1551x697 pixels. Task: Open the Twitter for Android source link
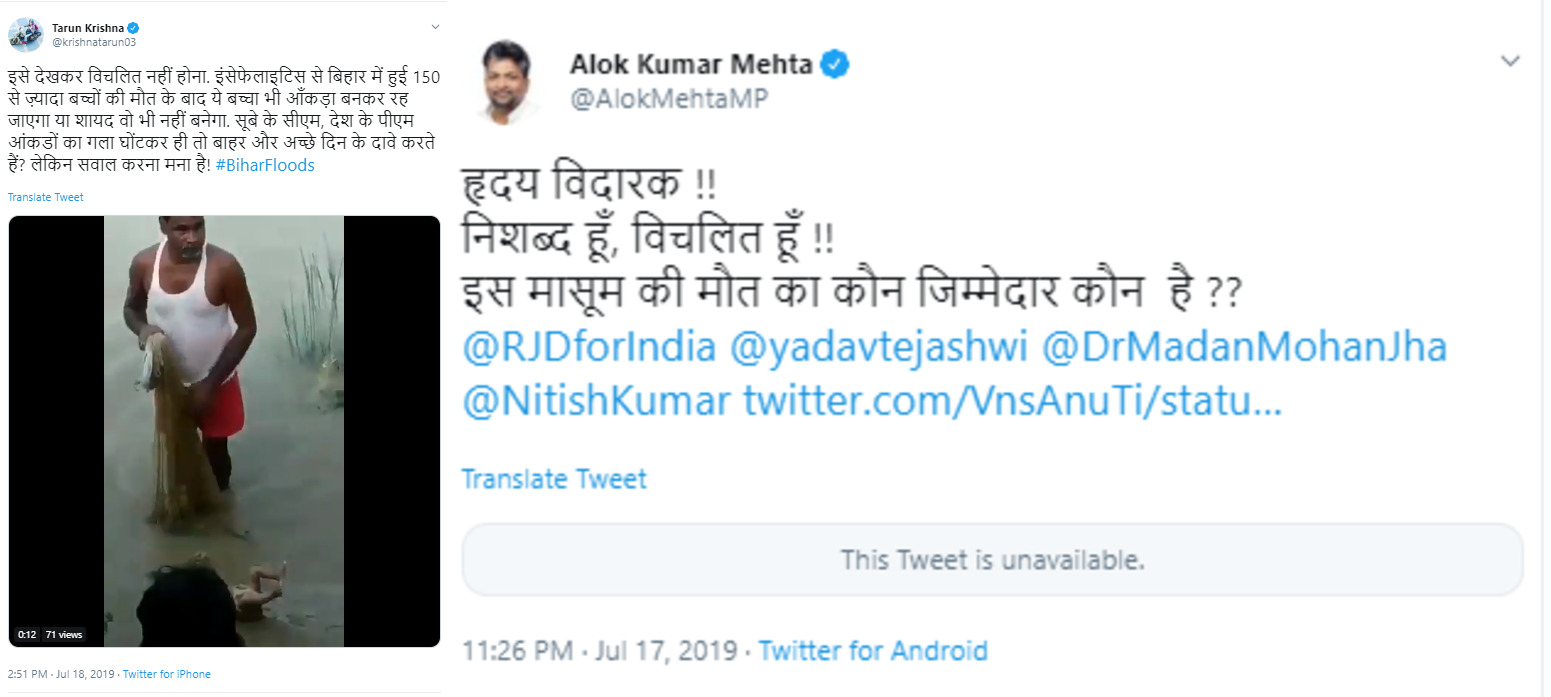[x=873, y=651]
